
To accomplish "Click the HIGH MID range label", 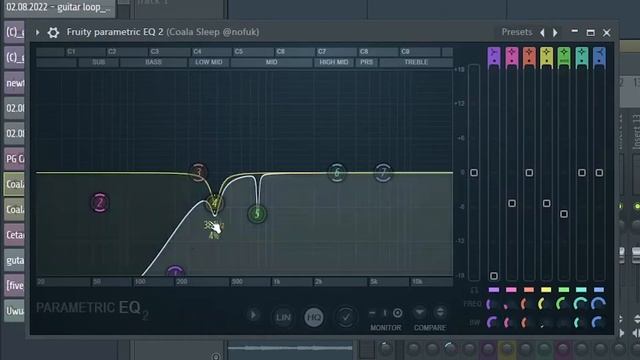I will coord(333,62).
